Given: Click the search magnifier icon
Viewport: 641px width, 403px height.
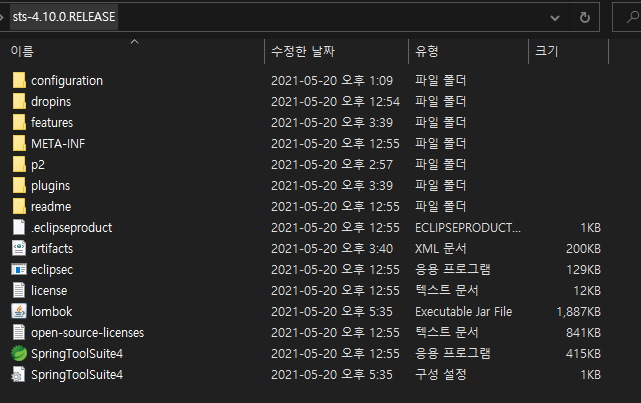Looking at the screenshot, I should [633, 17].
